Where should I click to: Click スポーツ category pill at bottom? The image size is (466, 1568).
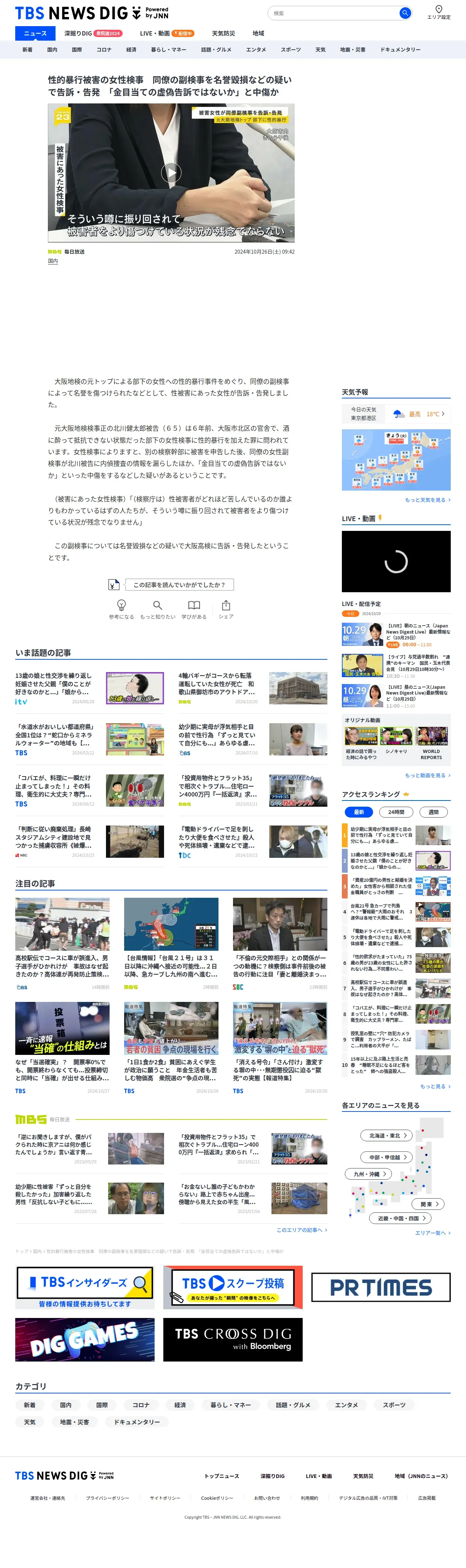pyautogui.click(x=394, y=1405)
